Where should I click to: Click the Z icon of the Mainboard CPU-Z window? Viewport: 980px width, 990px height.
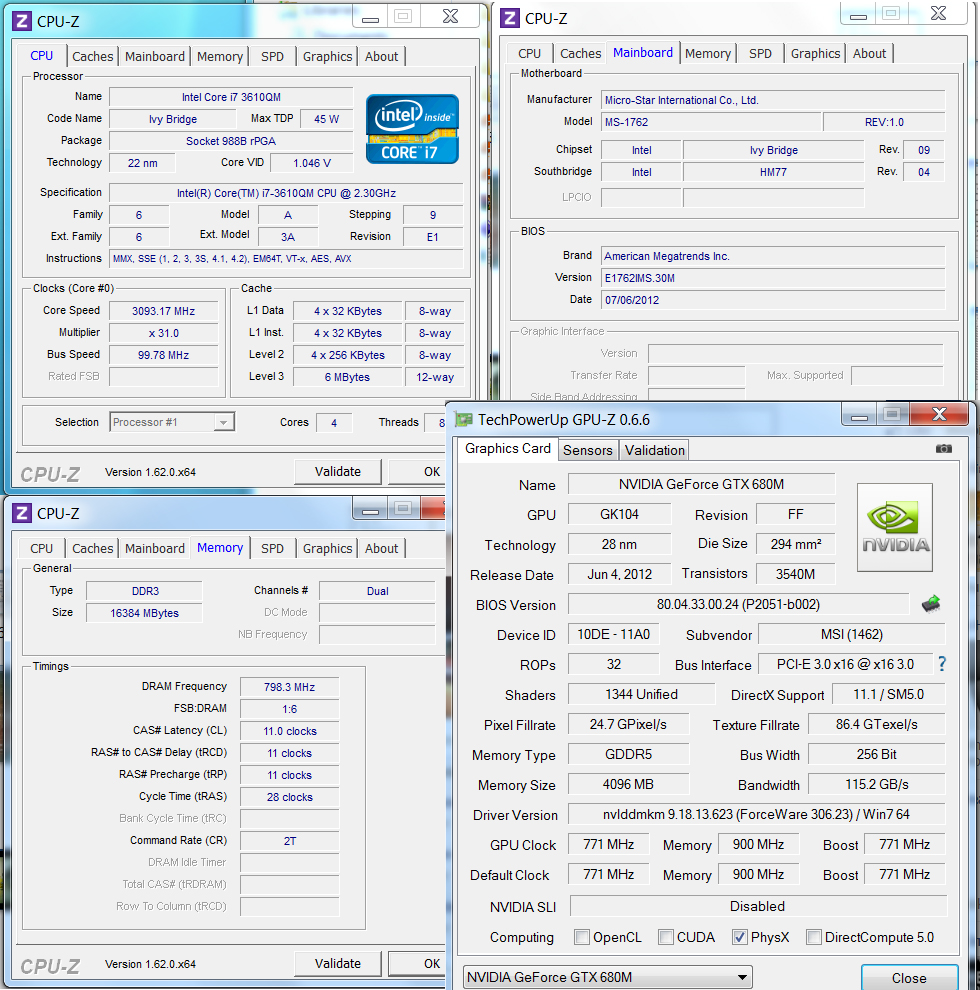510,19
